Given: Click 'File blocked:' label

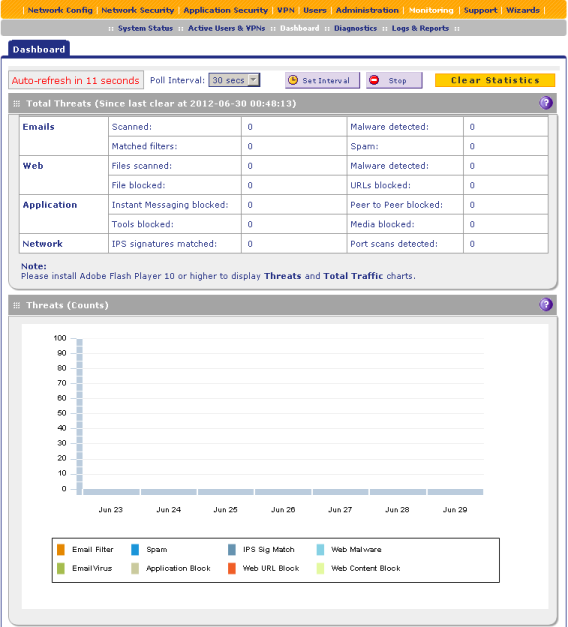Looking at the screenshot, I should (138, 185).
